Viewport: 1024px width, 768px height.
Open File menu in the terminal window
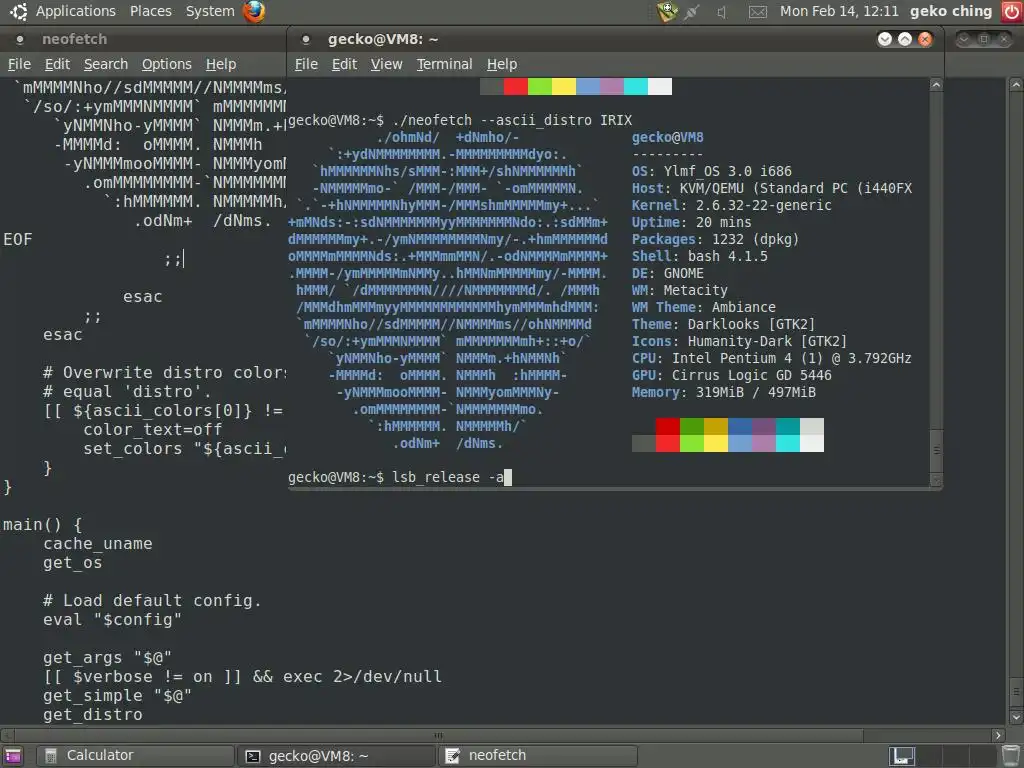pos(306,64)
